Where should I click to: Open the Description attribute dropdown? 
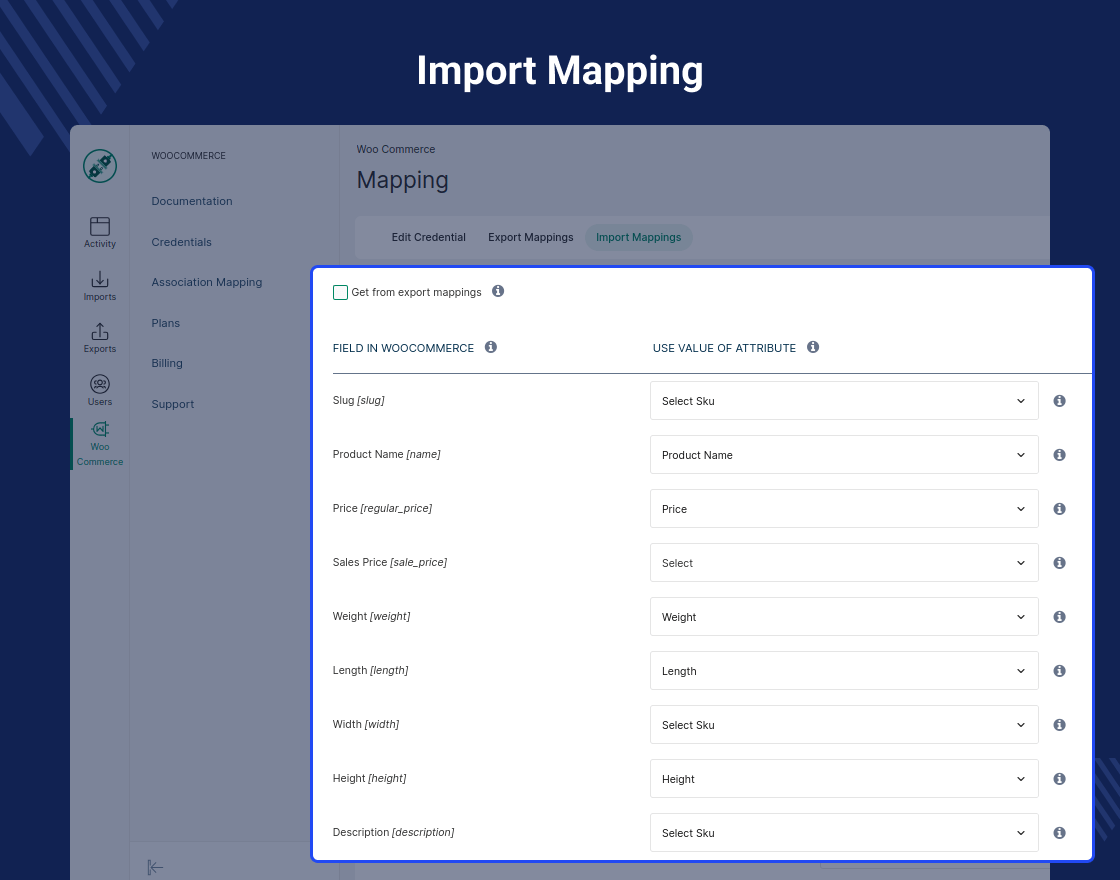[x=844, y=833]
